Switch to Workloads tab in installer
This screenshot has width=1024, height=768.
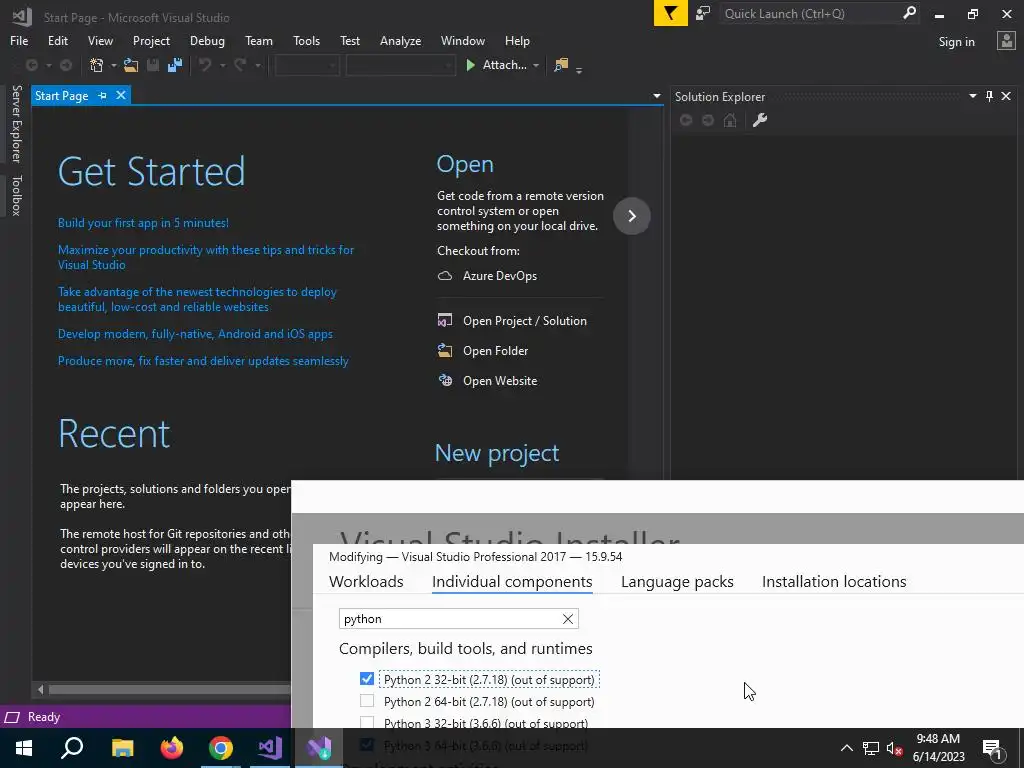(x=366, y=581)
